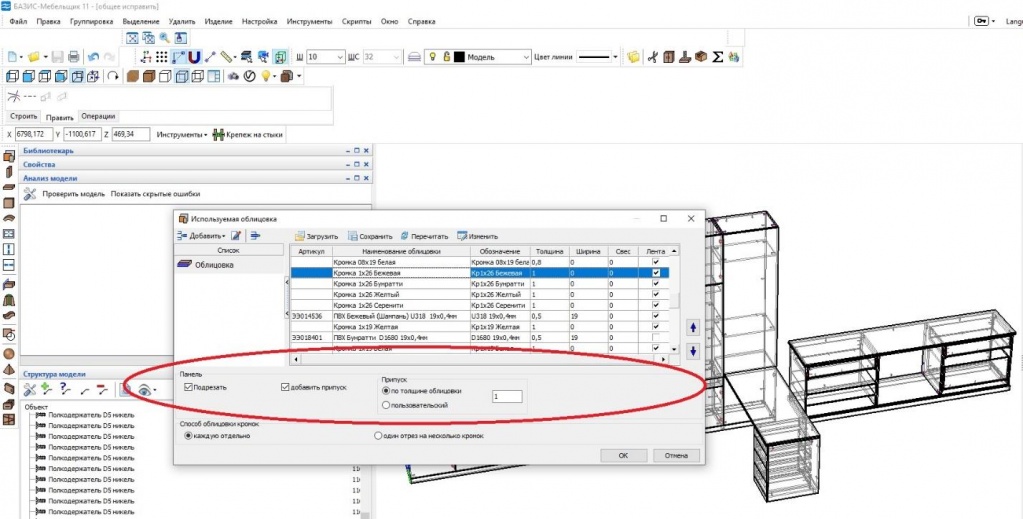Expand the Инструменты dropdown menu
This screenshot has width=1023, height=519.
(x=181, y=134)
